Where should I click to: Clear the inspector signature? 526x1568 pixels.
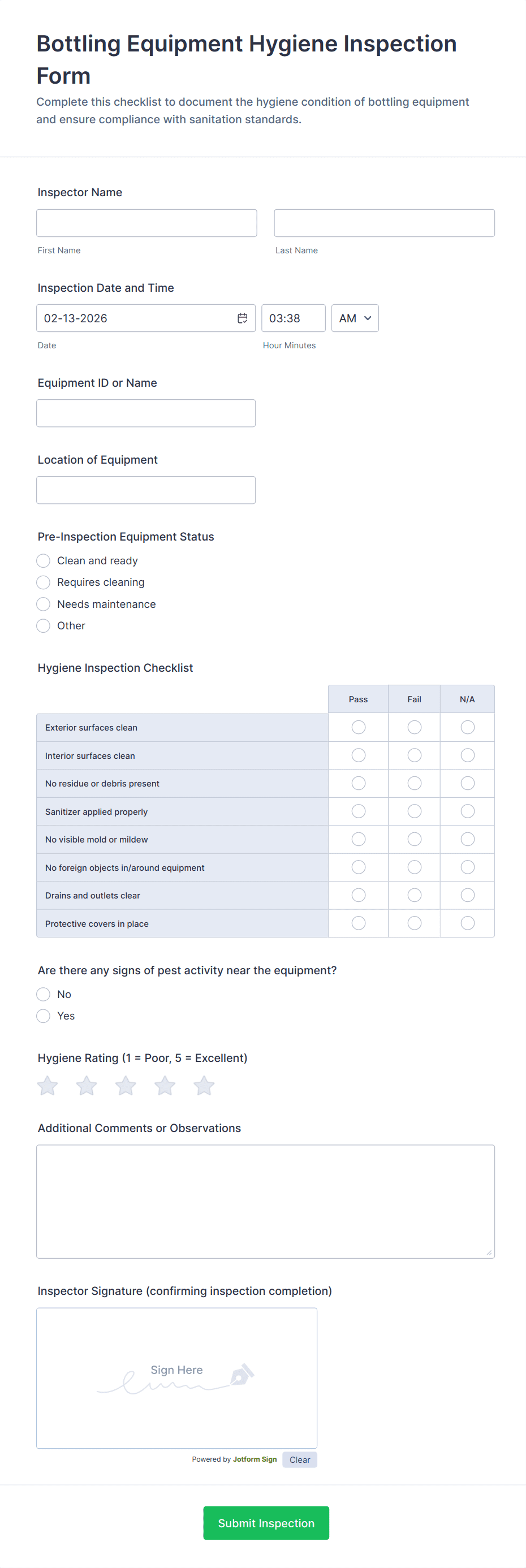[x=300, y=1459]
